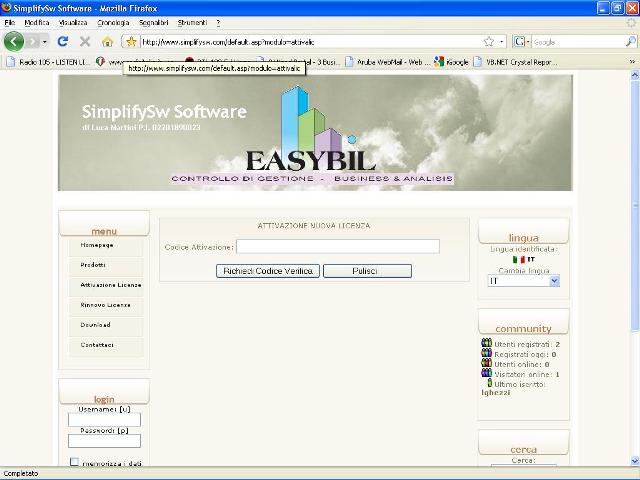640x480 pixels.
Task: Click the Registrati oggi people icon
Action: pos(487,353)
